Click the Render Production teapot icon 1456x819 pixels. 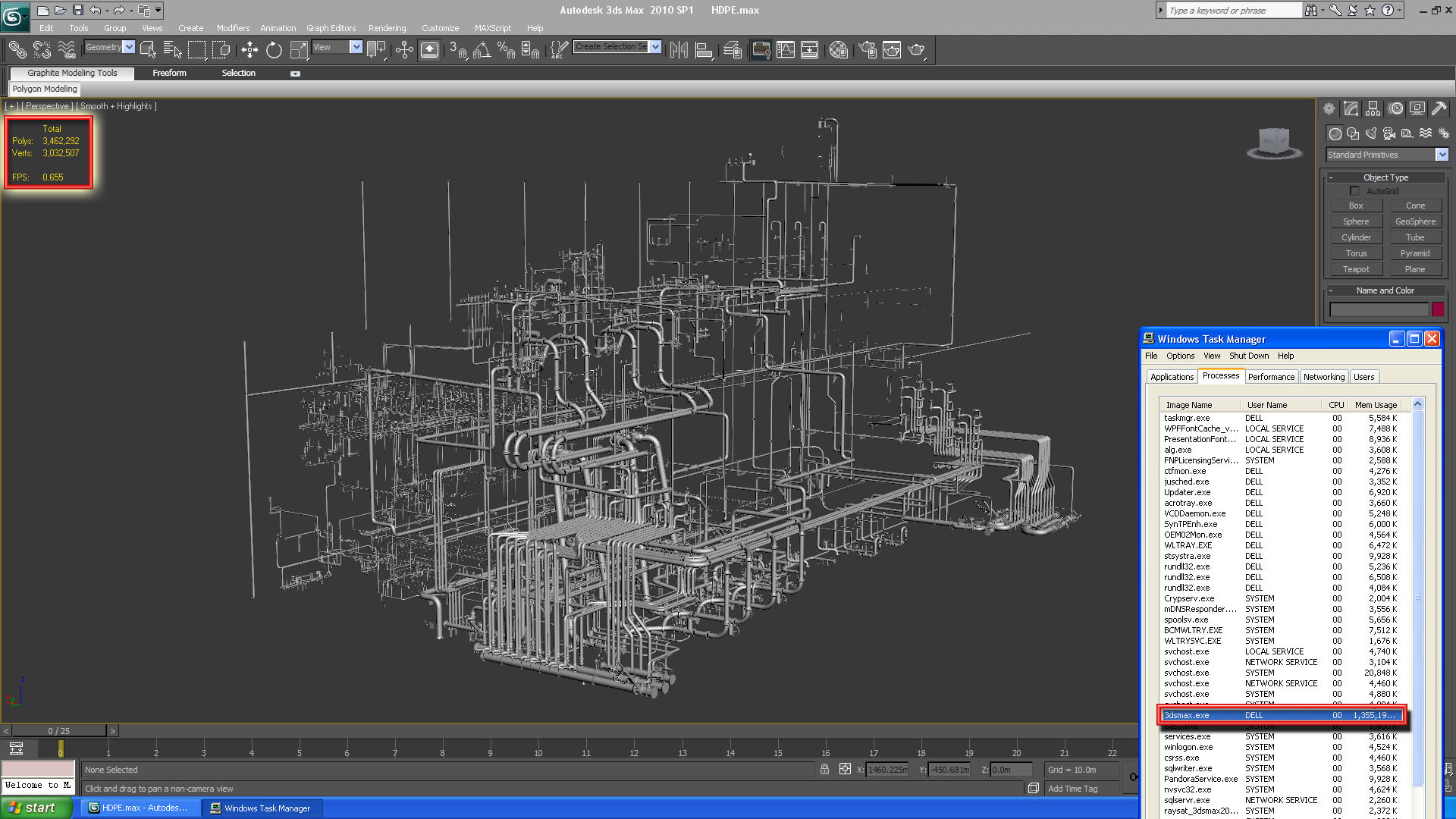[917, 50]
